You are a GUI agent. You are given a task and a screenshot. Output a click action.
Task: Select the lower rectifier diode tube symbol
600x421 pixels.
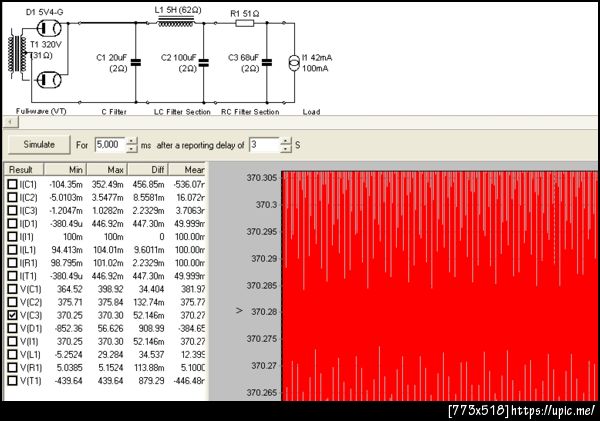click(x=49, y=80)
